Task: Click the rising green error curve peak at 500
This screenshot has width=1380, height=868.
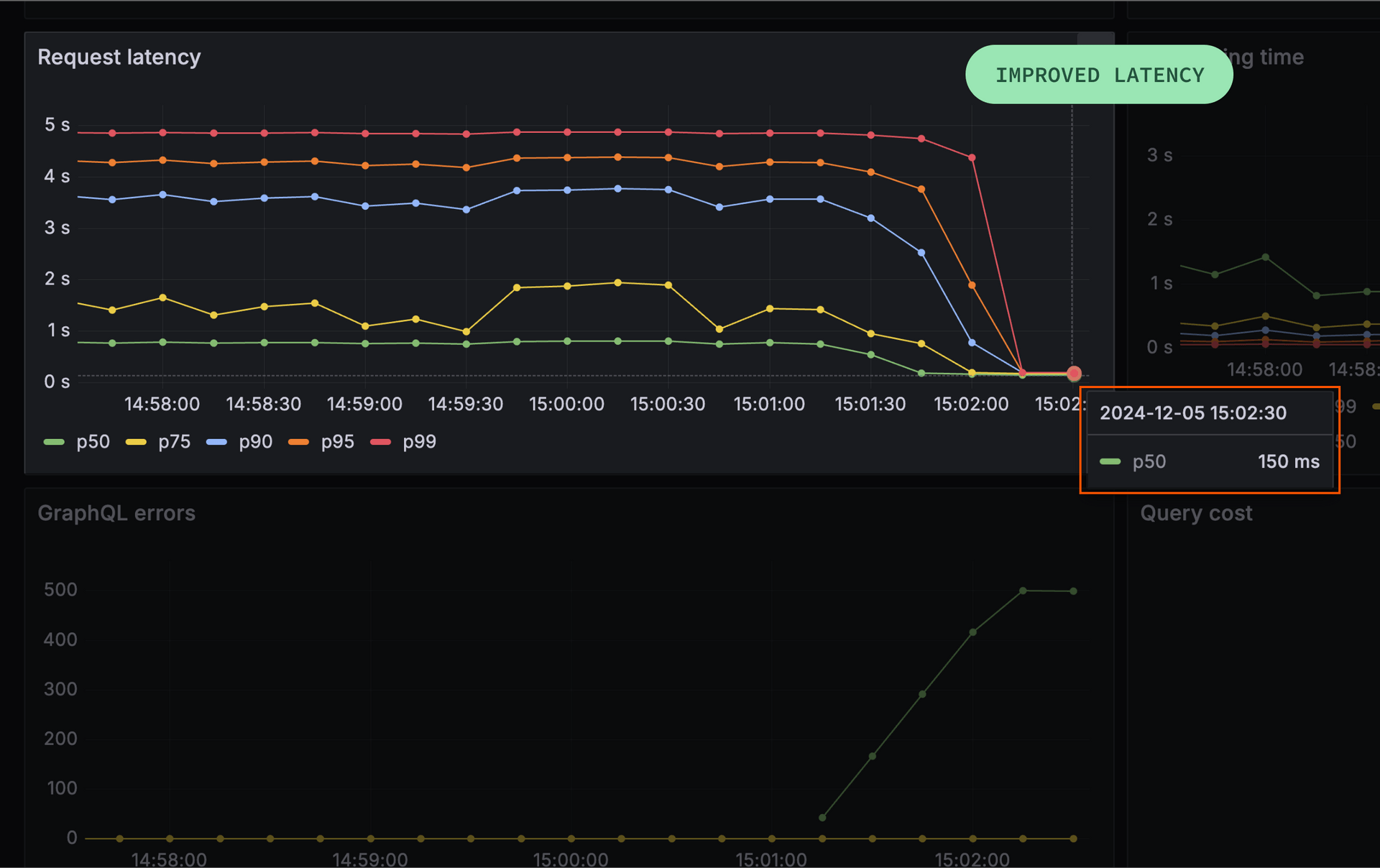Action: click(1023, 589)
